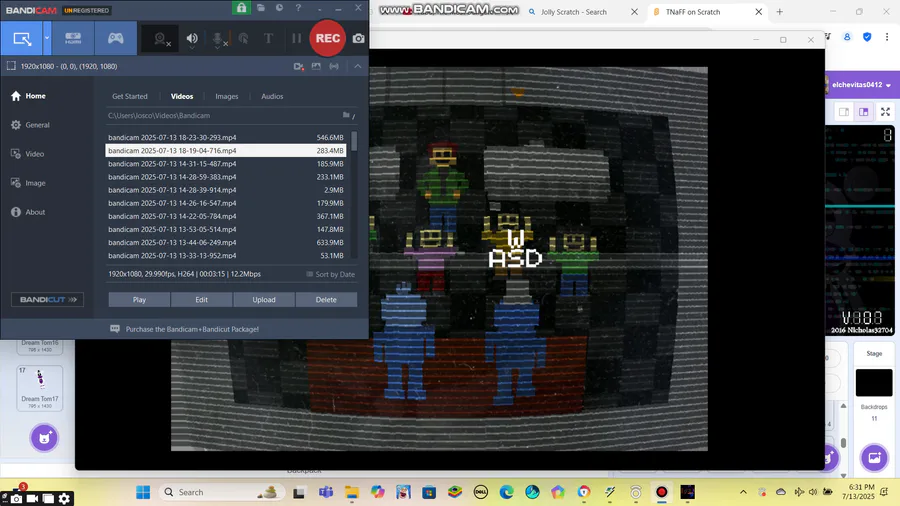Open Bandicam help question mark
Screen dimensions: 900x506
(298, 8)
